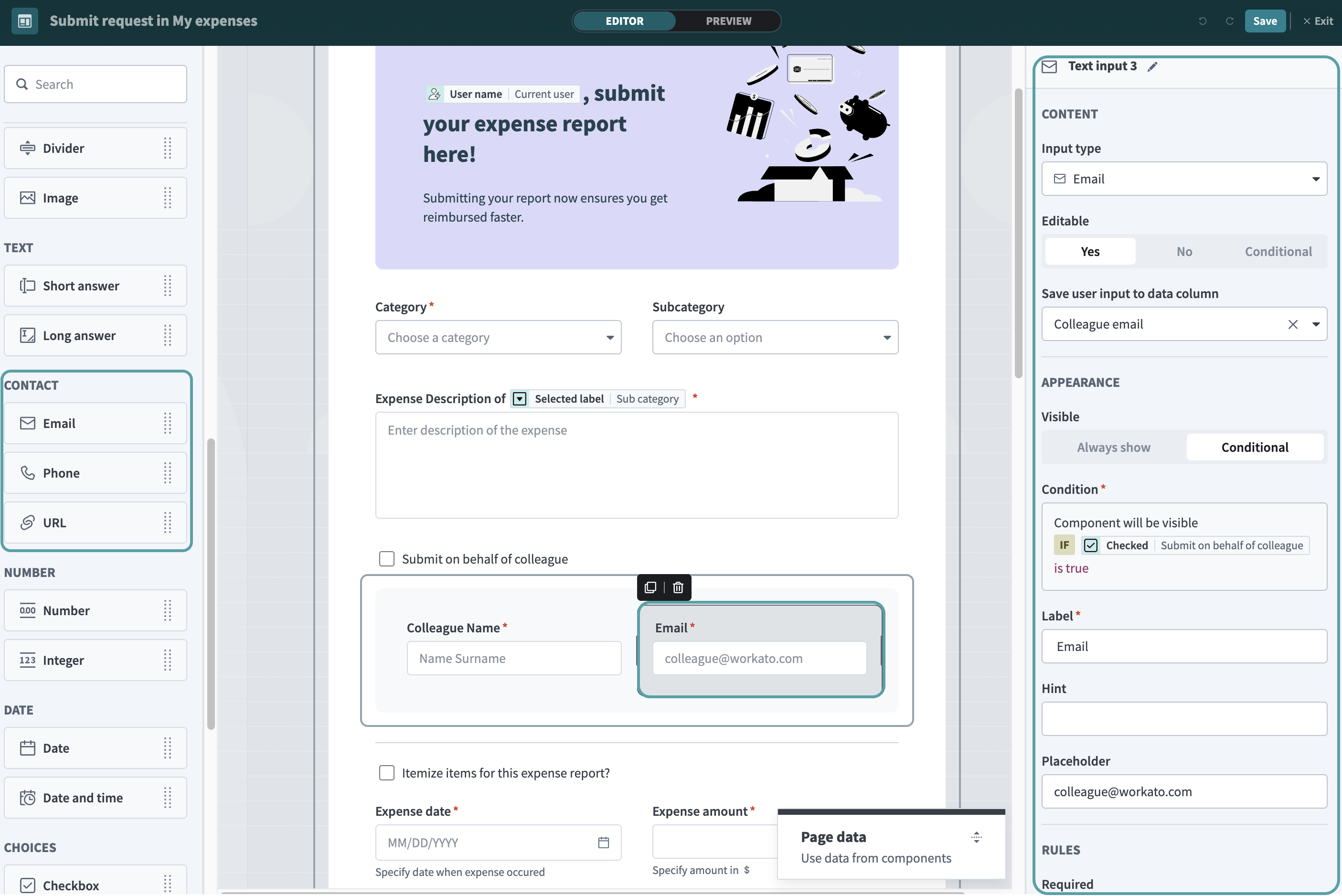1342x896 pixels.
Task: Click calendar icon in Expense date field
Action: [x=603, y=843]
